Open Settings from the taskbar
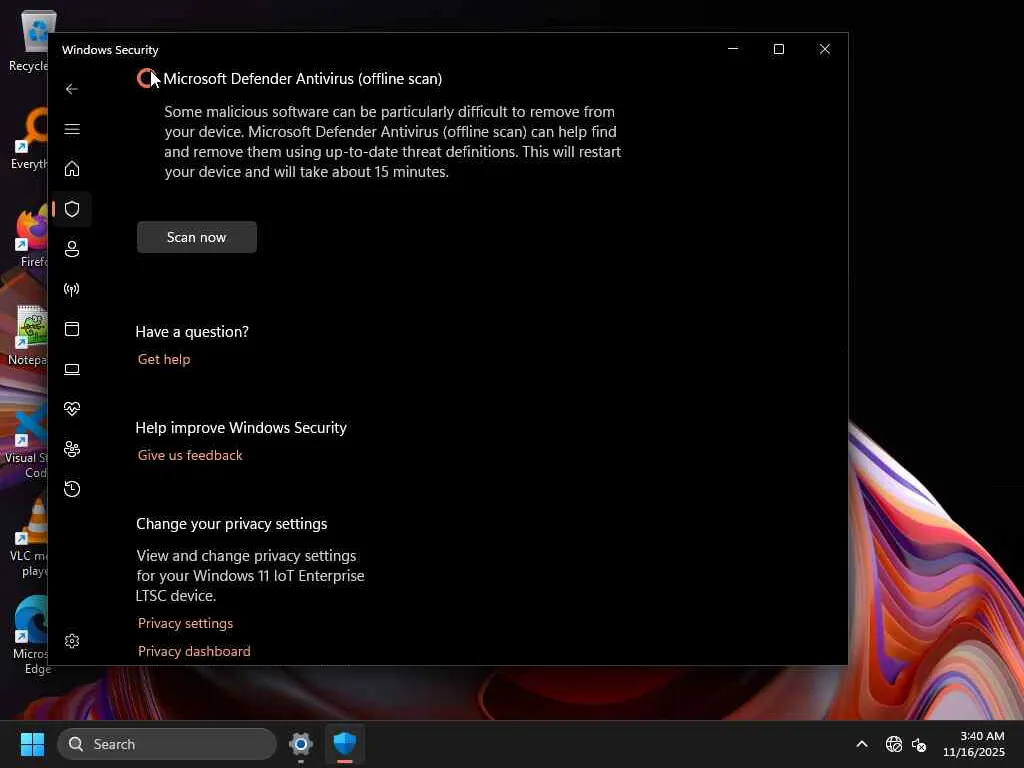This screenshot has height=768, width=1024. (x=301, y=744)
